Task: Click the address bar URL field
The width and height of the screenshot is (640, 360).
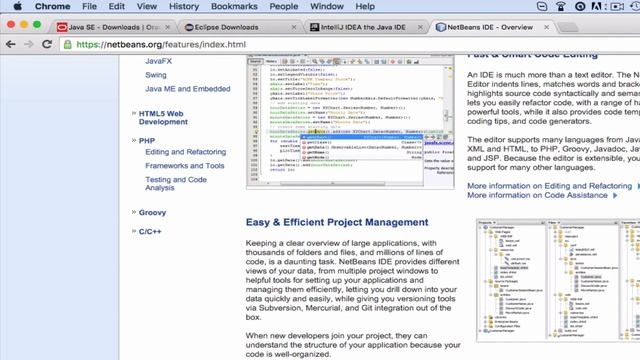Action: click(351, 44)
